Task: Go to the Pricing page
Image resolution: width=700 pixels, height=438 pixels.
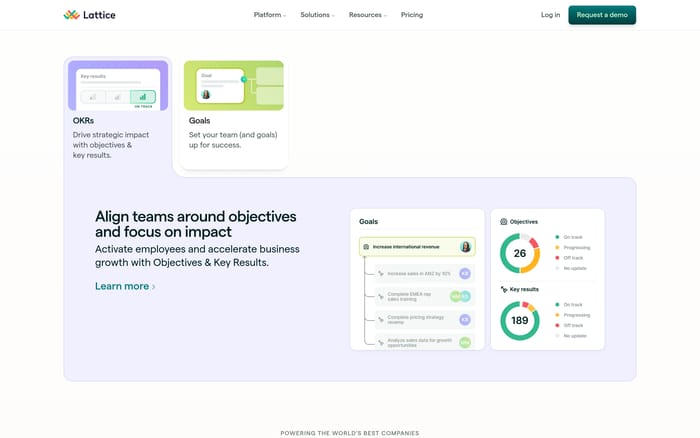Action: (x=412, y=15)
